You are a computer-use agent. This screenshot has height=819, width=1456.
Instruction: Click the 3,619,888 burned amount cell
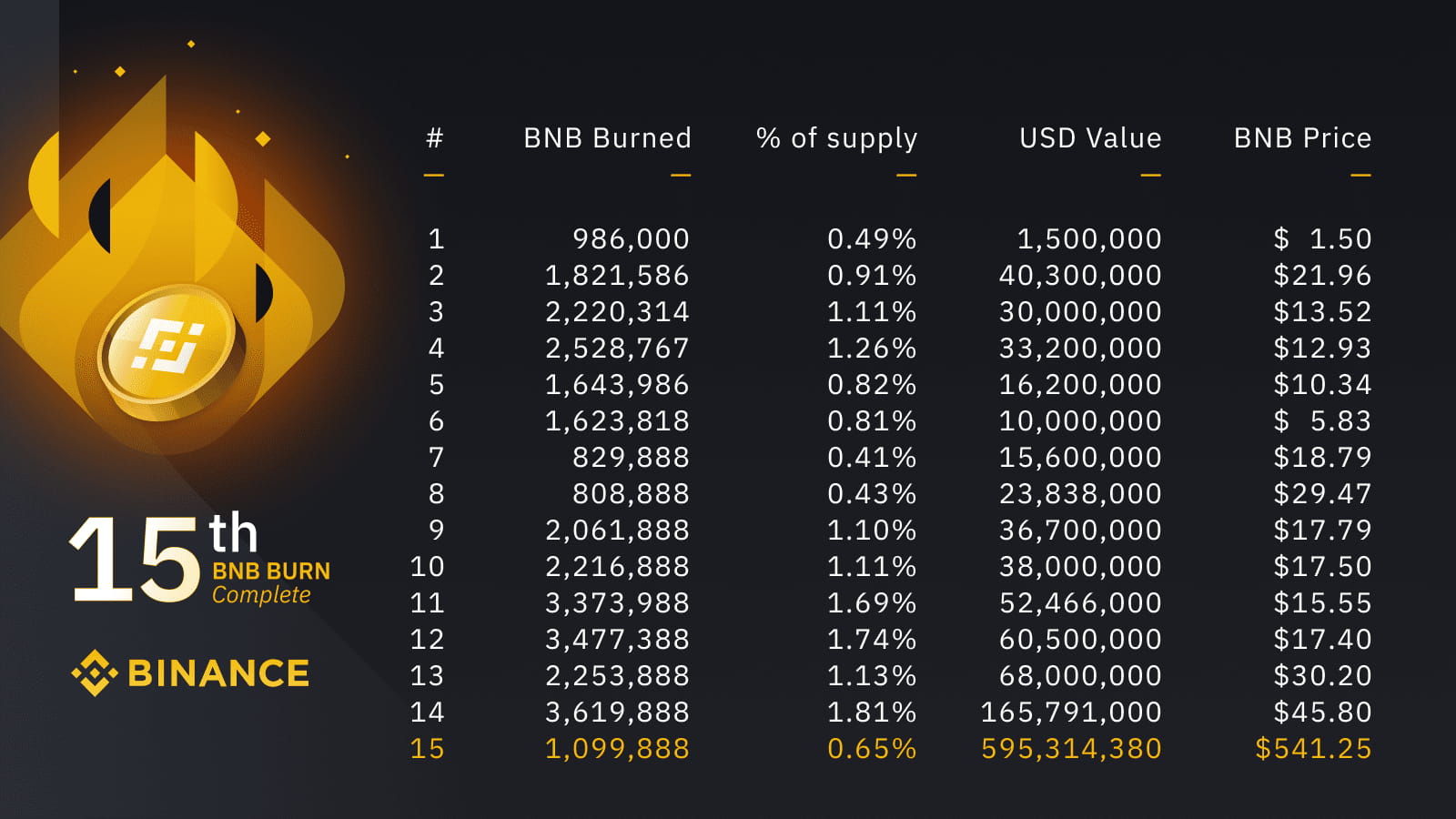[617, 713]
